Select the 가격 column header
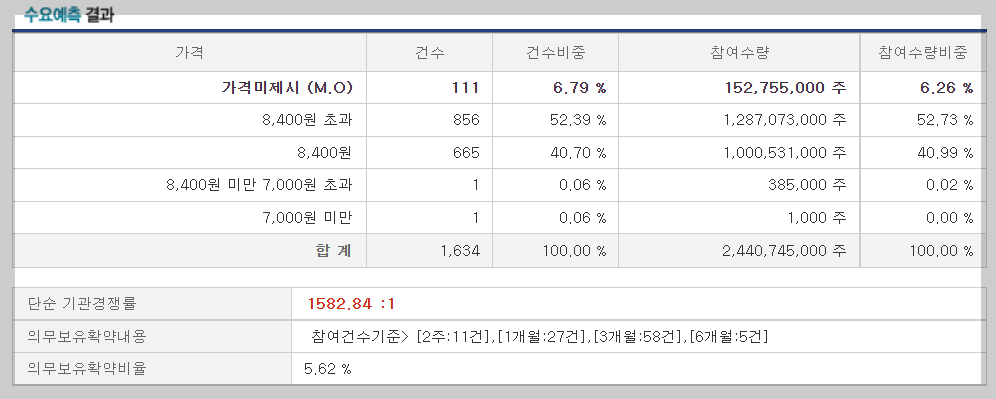This screenshot has width=996, height=399. pyautogui.click(x=189, y=53)
